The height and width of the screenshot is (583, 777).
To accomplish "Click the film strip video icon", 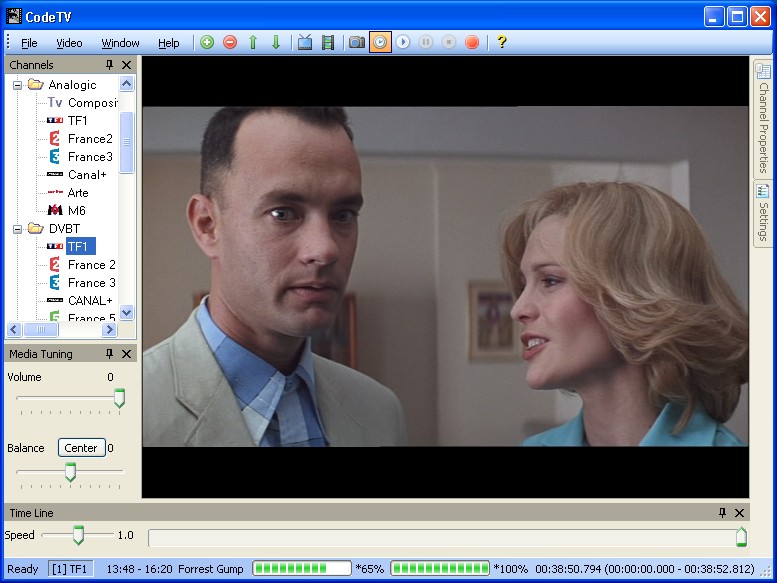I will point(328,43).
